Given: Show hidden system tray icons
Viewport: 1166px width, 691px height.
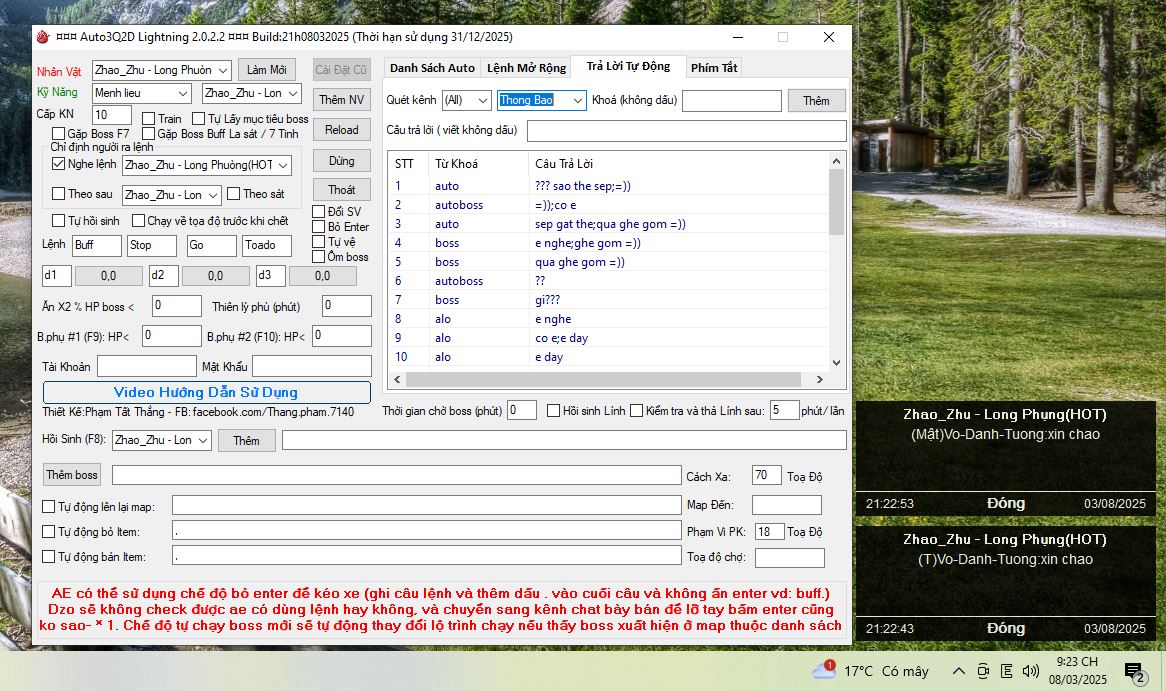Looking at the screenshot, I should pos(958,671).
